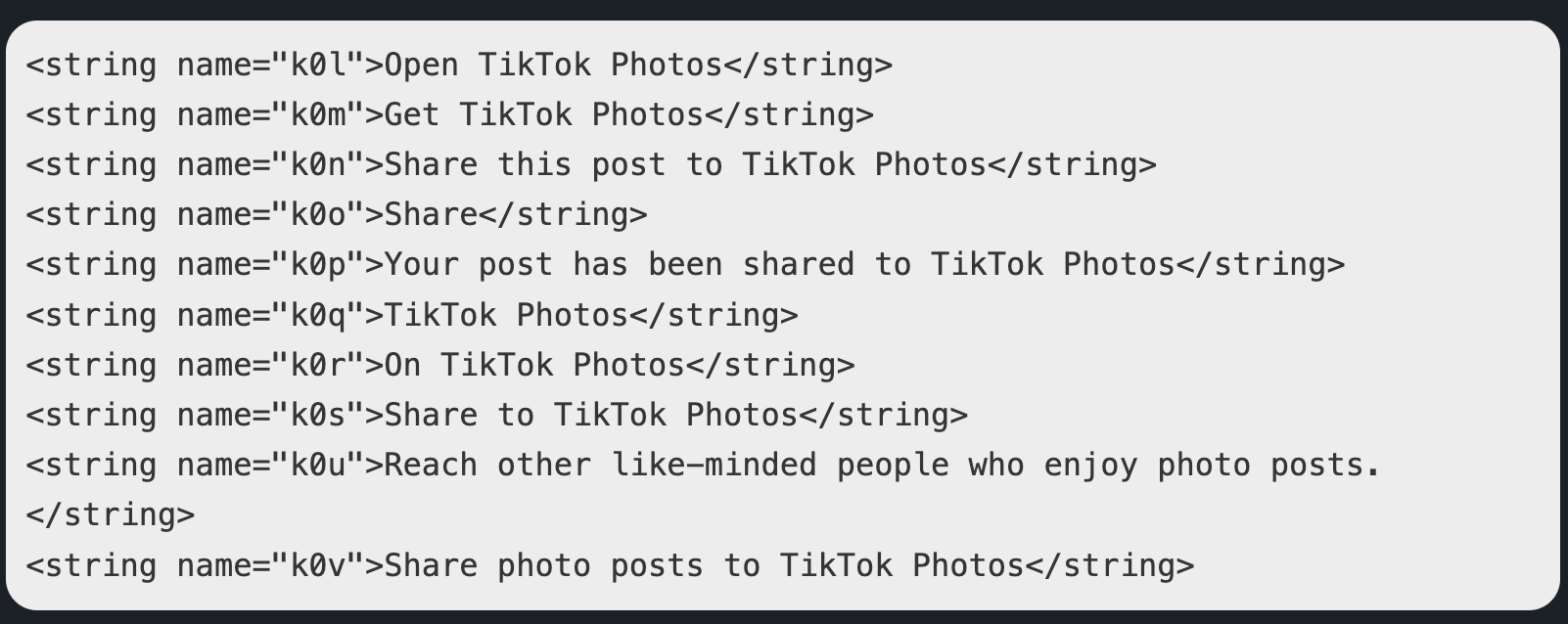This screenshot has width=1568, height=624.
Task: Click the k0m name attribute
Action: [271, 115]
